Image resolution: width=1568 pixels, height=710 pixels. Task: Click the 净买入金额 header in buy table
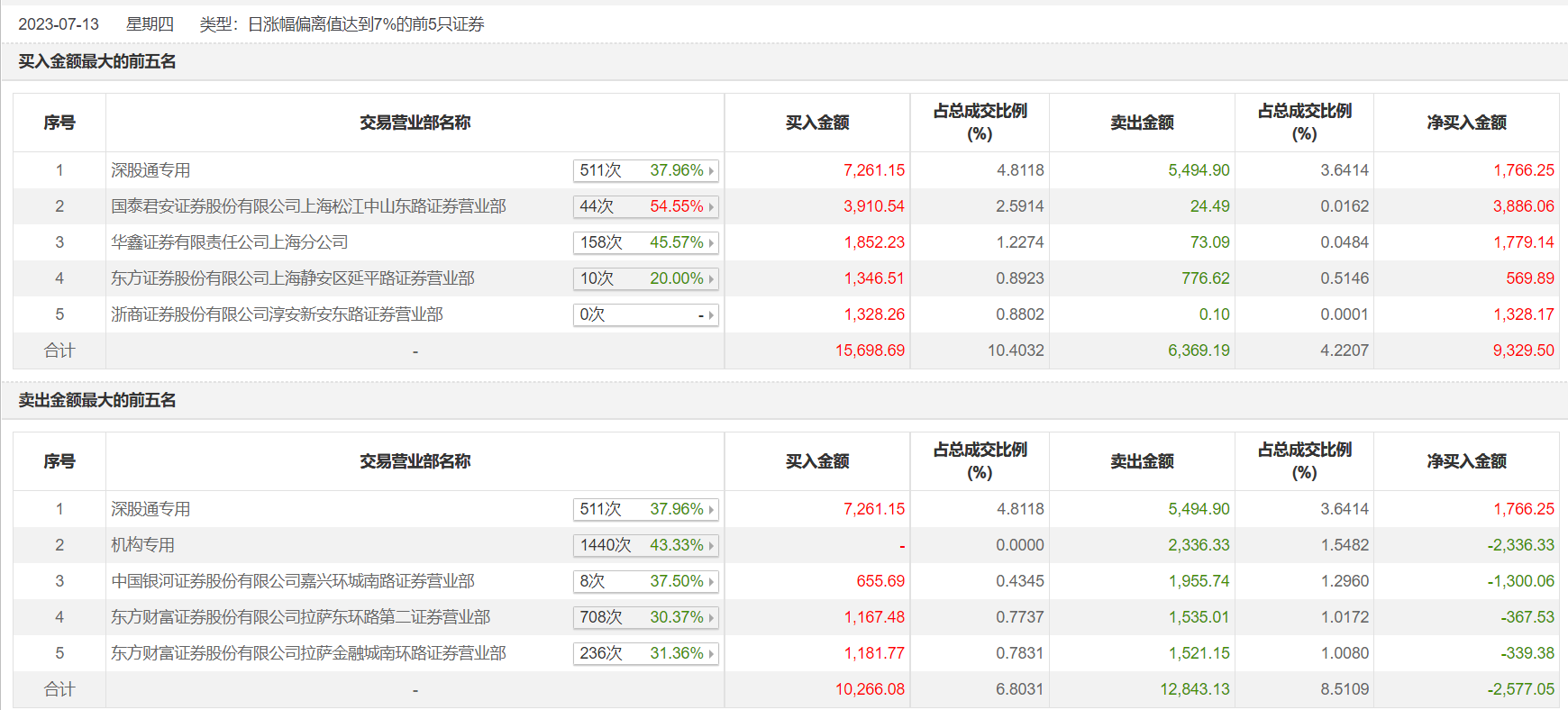(1466, 123)
